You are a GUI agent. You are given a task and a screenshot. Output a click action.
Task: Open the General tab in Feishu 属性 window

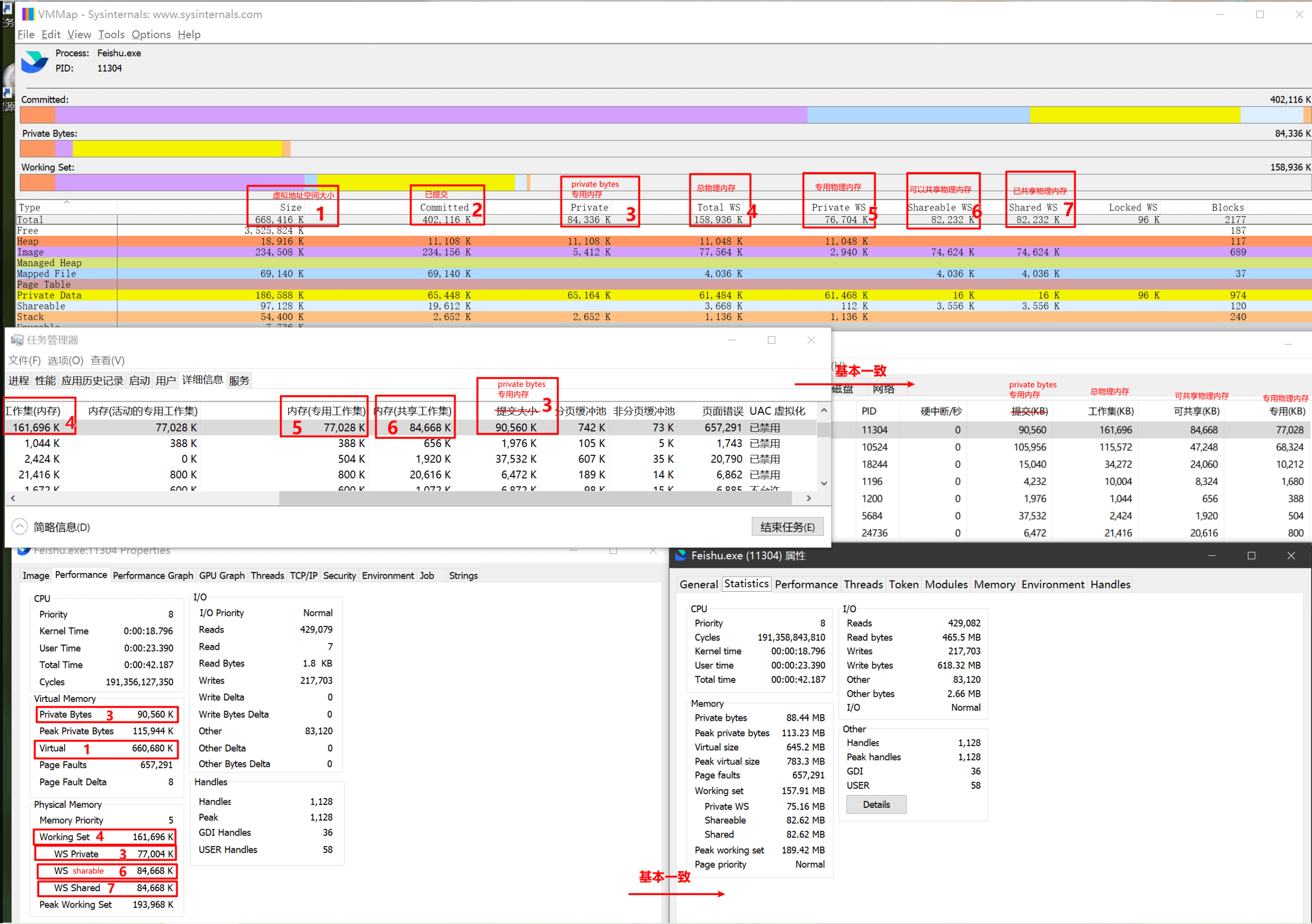pyautogui.click(x=698, y=584)
